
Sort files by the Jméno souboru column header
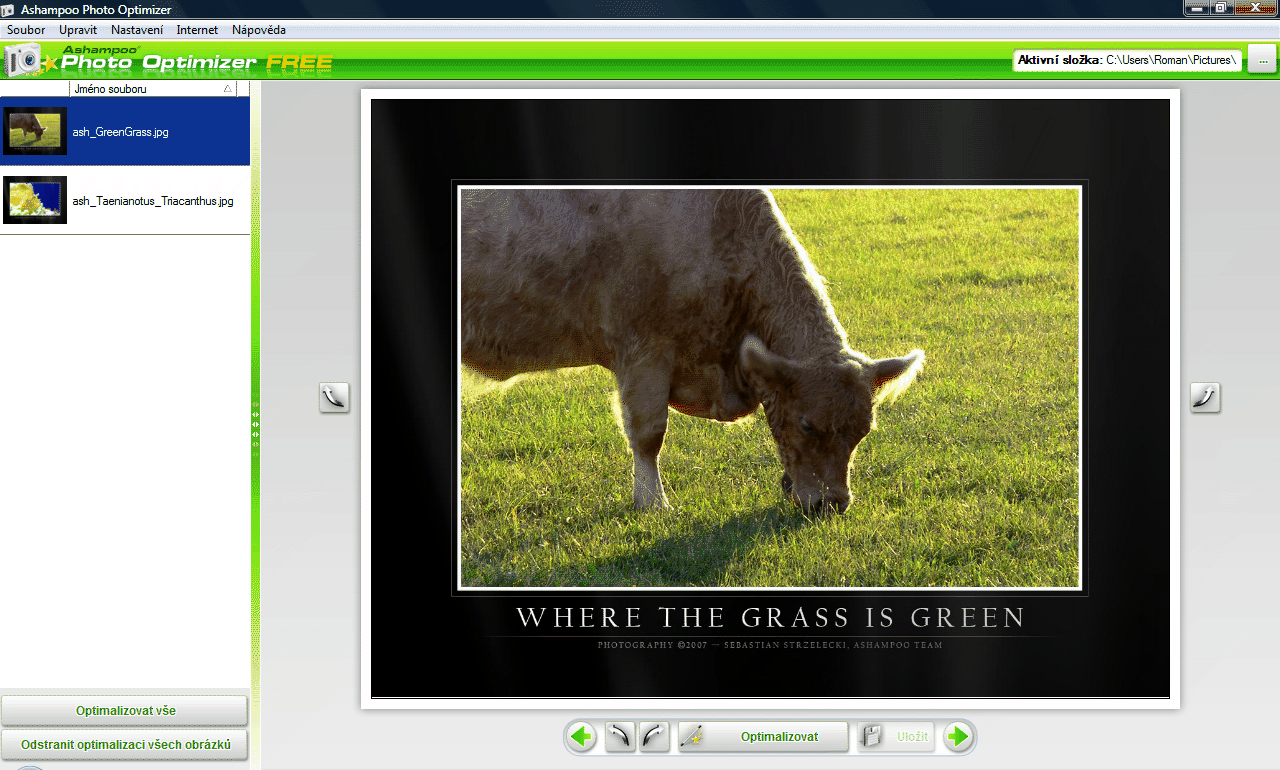tap(153, 89)
